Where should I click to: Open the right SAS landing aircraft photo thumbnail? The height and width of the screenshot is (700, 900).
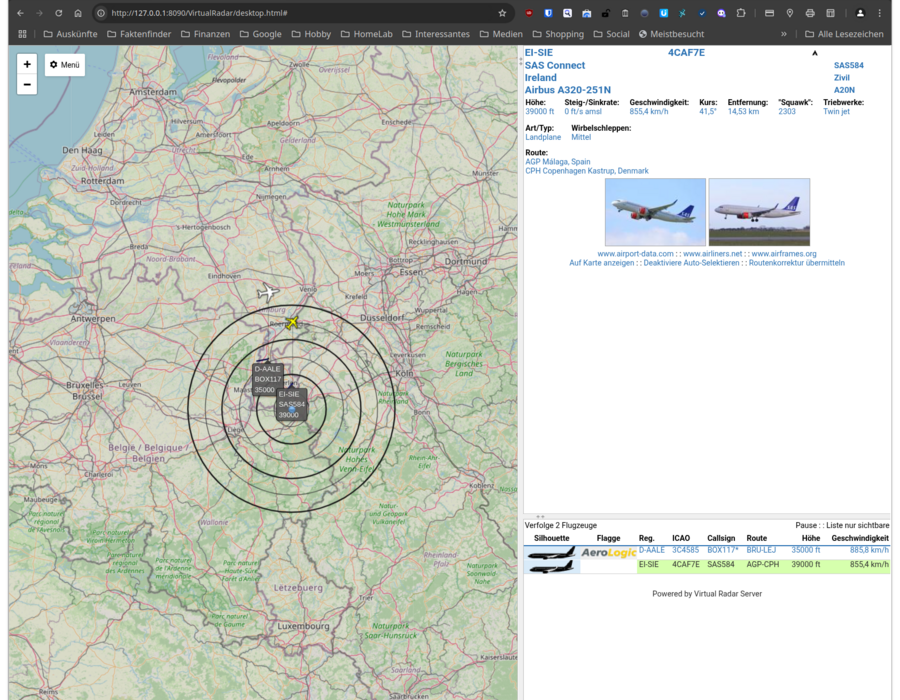759,212
